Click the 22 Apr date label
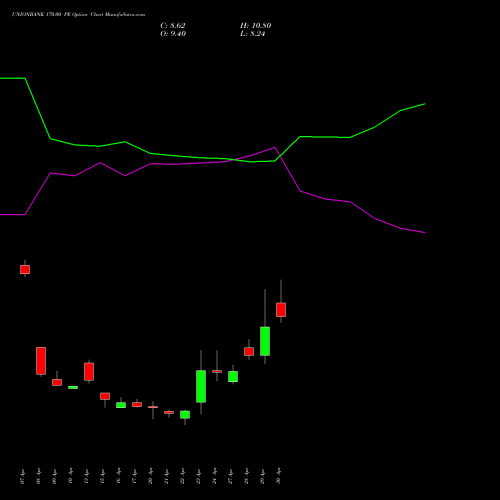 (x=182, y=476)
